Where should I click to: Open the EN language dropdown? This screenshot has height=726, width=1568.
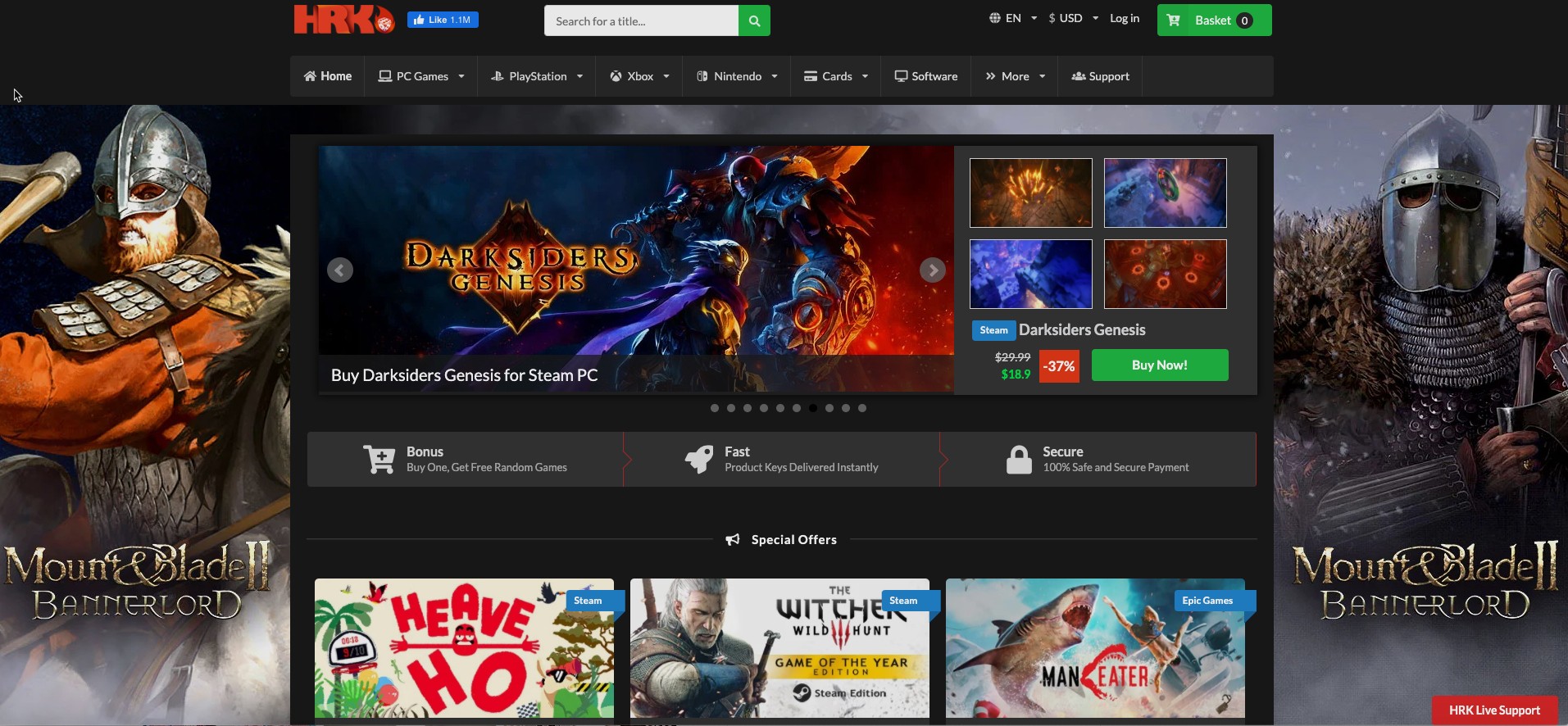(x=1013, y=18)
